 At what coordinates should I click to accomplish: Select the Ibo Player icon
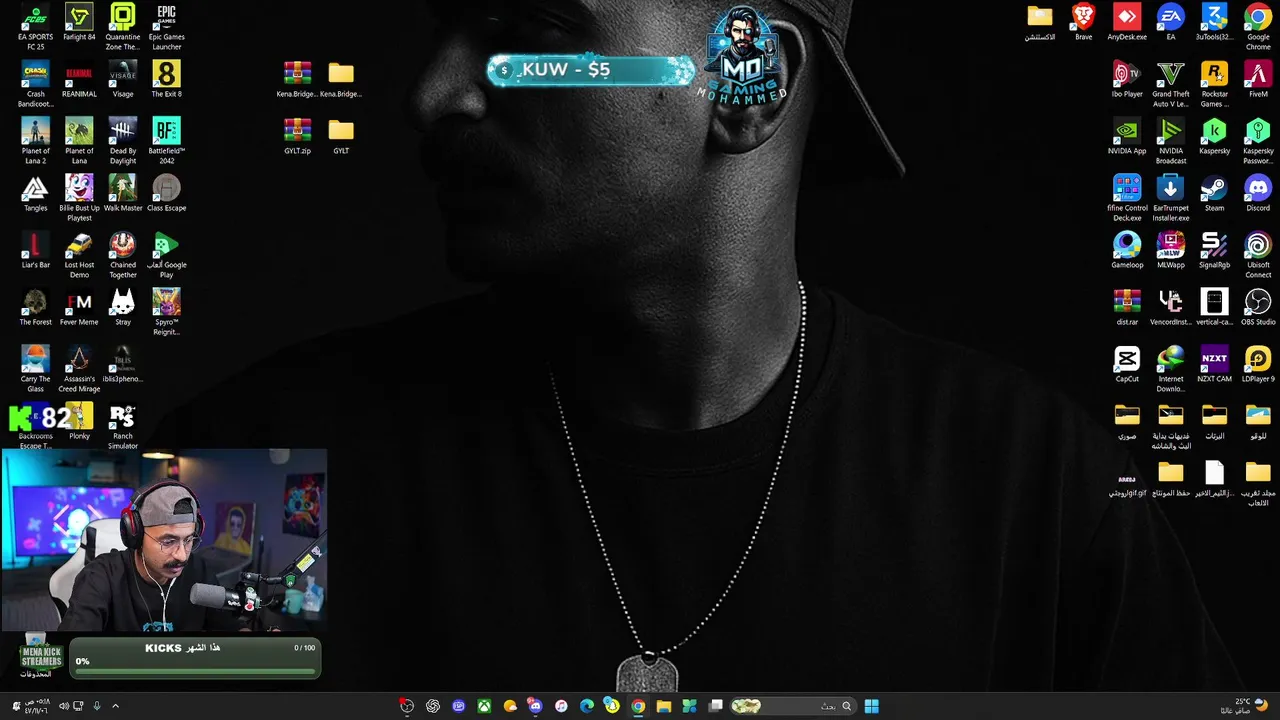click(x=1127, y=79)
